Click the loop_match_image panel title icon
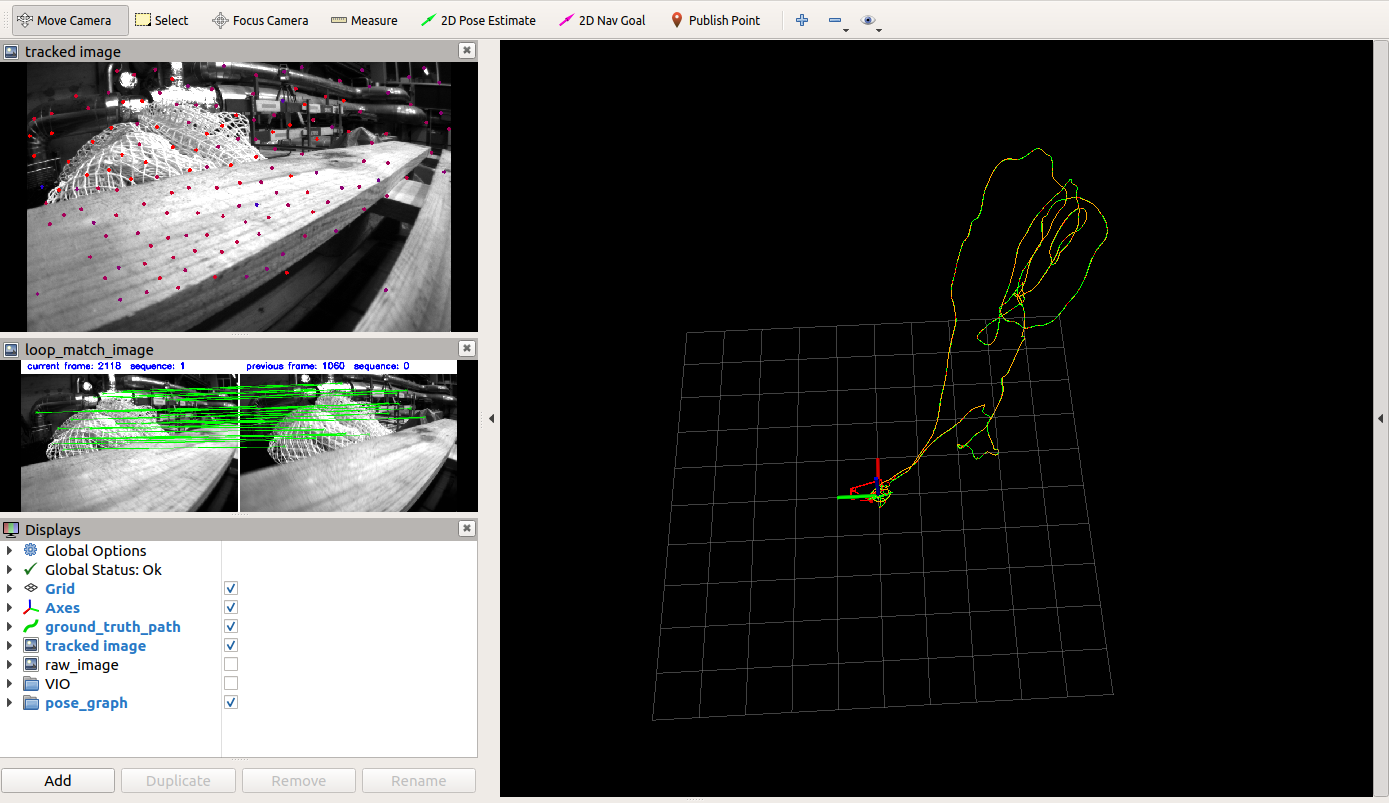Viewport: 1389px width, 803px height. 11,349
